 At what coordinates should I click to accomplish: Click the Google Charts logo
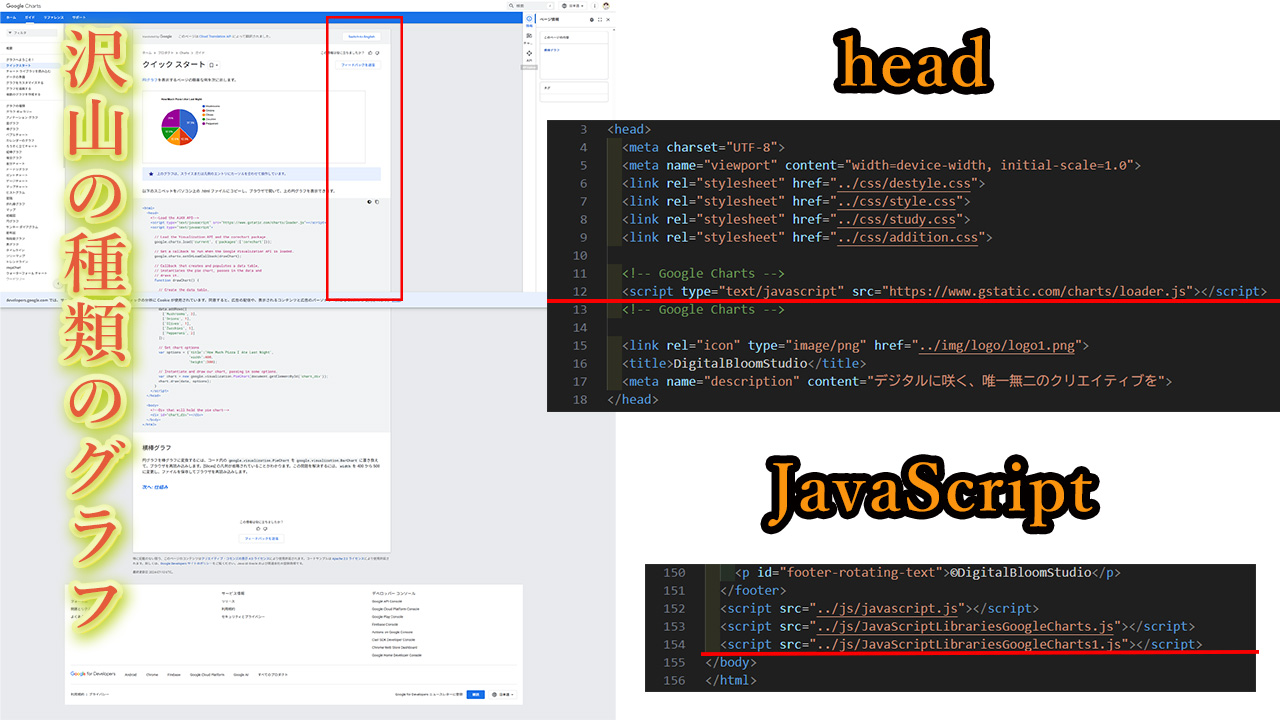(22, 6)
